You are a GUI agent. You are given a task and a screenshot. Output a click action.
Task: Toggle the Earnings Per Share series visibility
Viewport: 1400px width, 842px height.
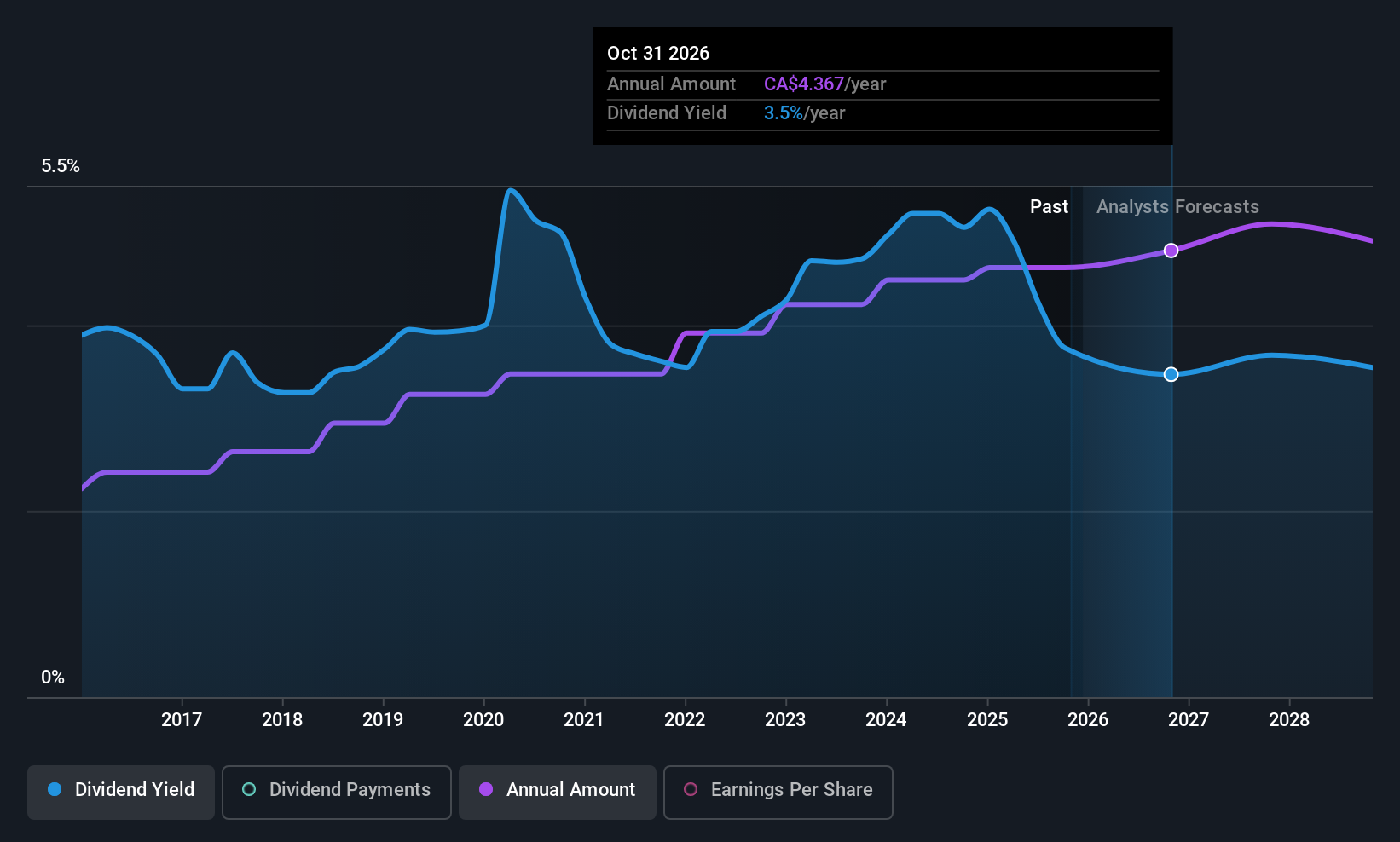(777, 792)
